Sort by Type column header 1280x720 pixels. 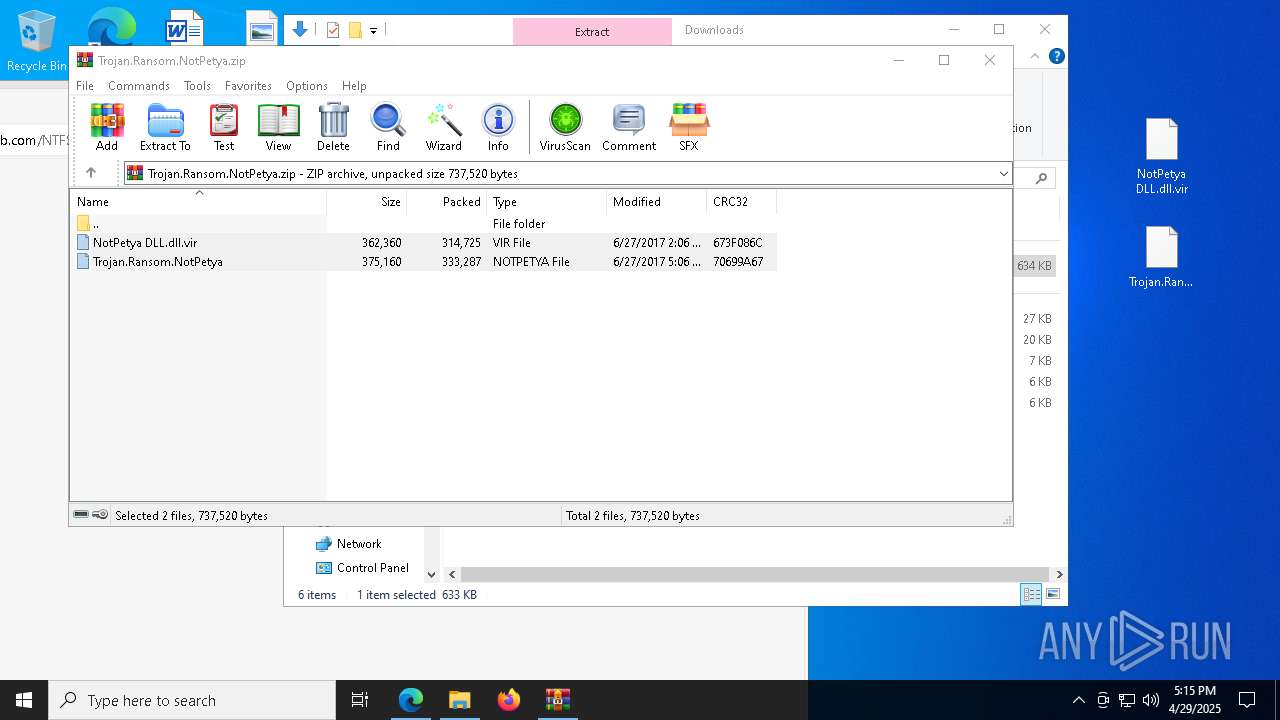point(547,202)
